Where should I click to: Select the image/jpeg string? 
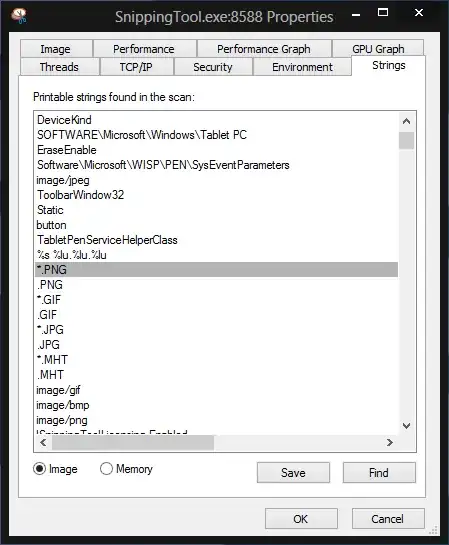tap(217, 180)
